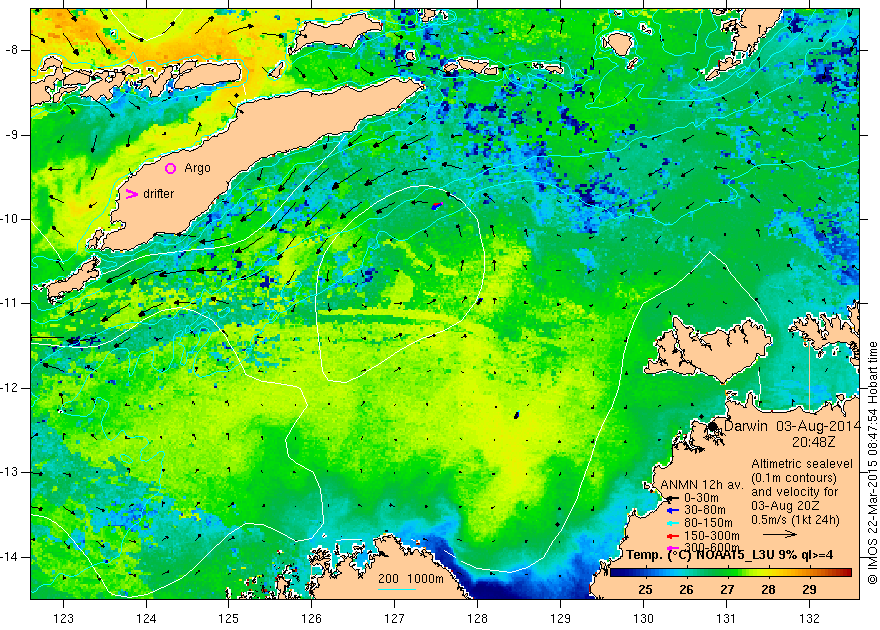Click the cyan 80-150m legend arrow
Image resolution: width=880 pixels, height=630 pixels.
(672, 523)
